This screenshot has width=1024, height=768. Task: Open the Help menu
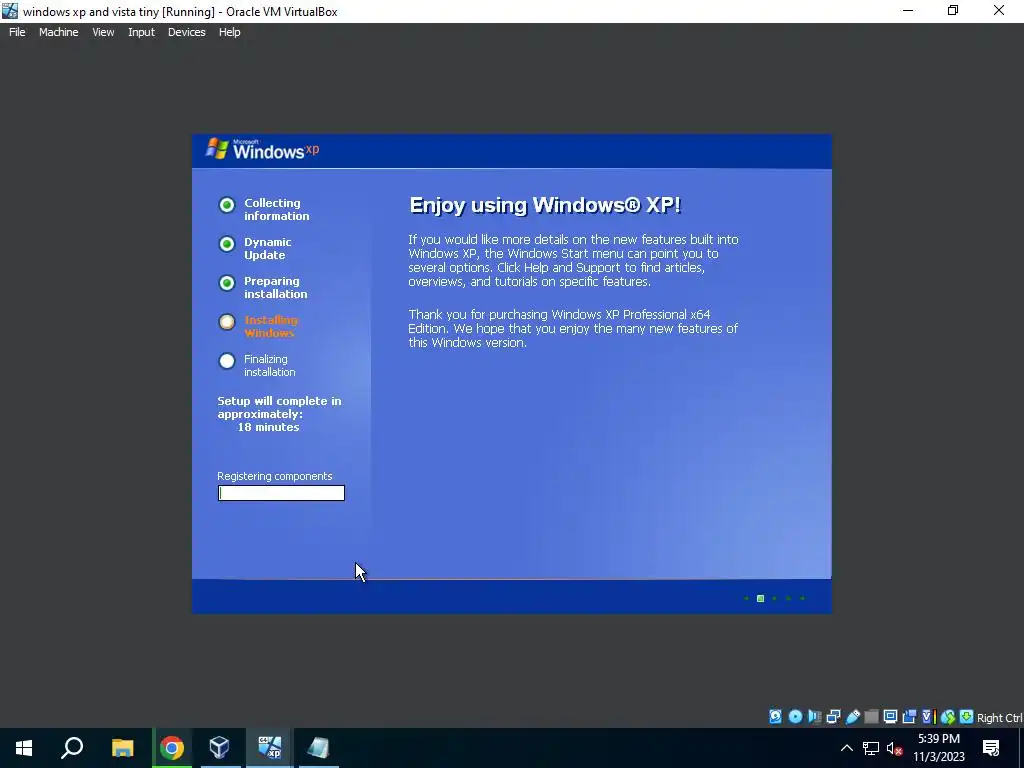coord(229,32)
